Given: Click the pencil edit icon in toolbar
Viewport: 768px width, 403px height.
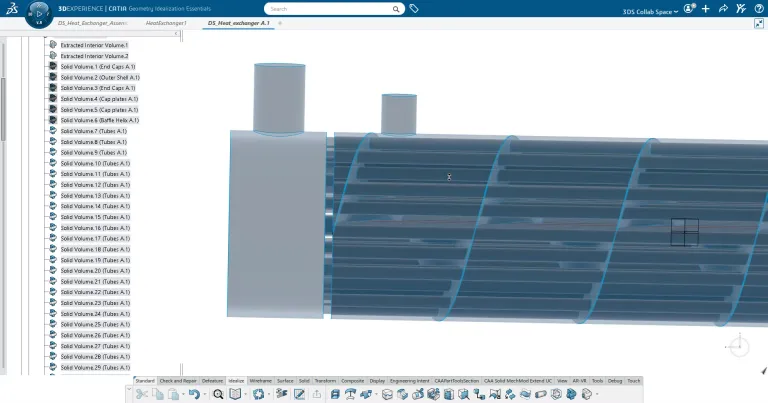Looking at the screenshot, I should [299, 394].
